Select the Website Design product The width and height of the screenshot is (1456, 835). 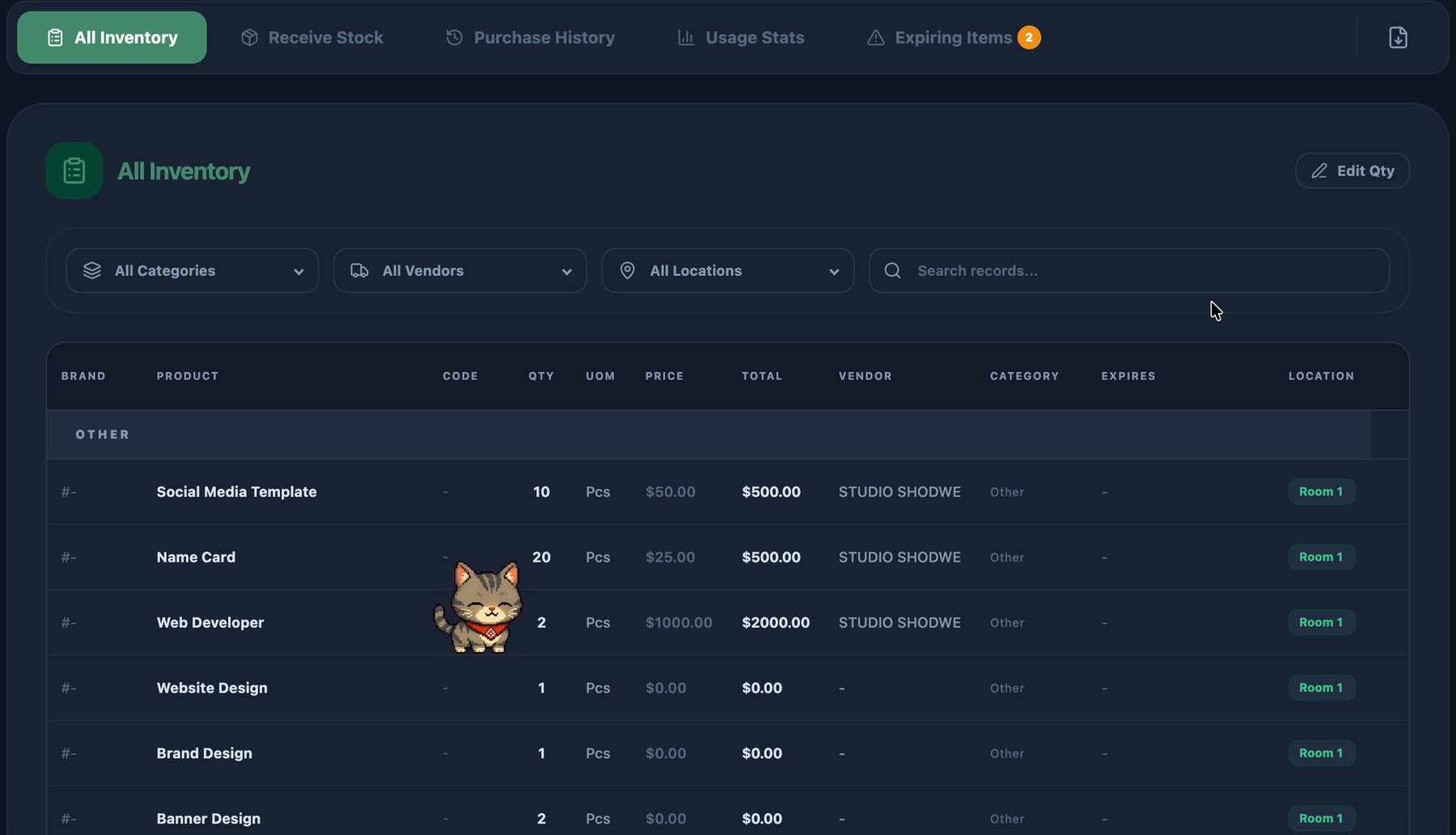pyautogui.click(x=212, y=689)
